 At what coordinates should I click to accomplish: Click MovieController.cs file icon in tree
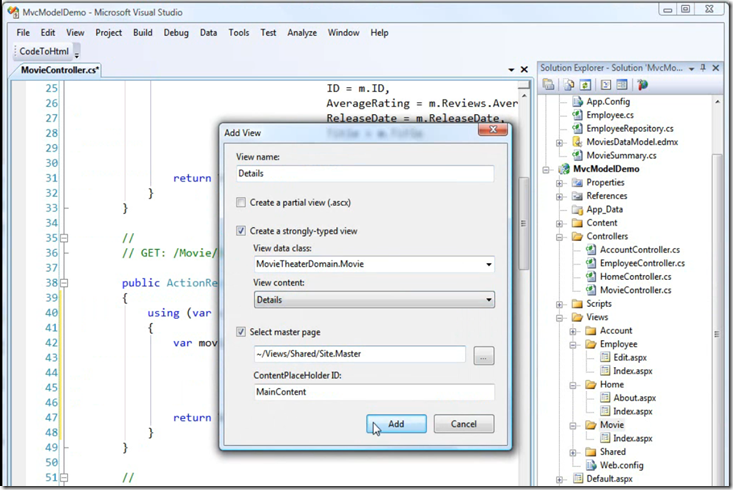591,290
